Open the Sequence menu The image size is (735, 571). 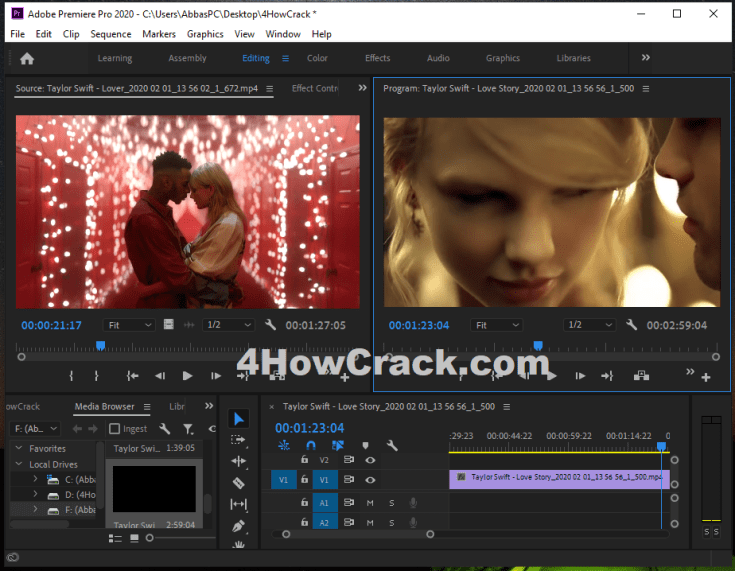pos(110,34)
